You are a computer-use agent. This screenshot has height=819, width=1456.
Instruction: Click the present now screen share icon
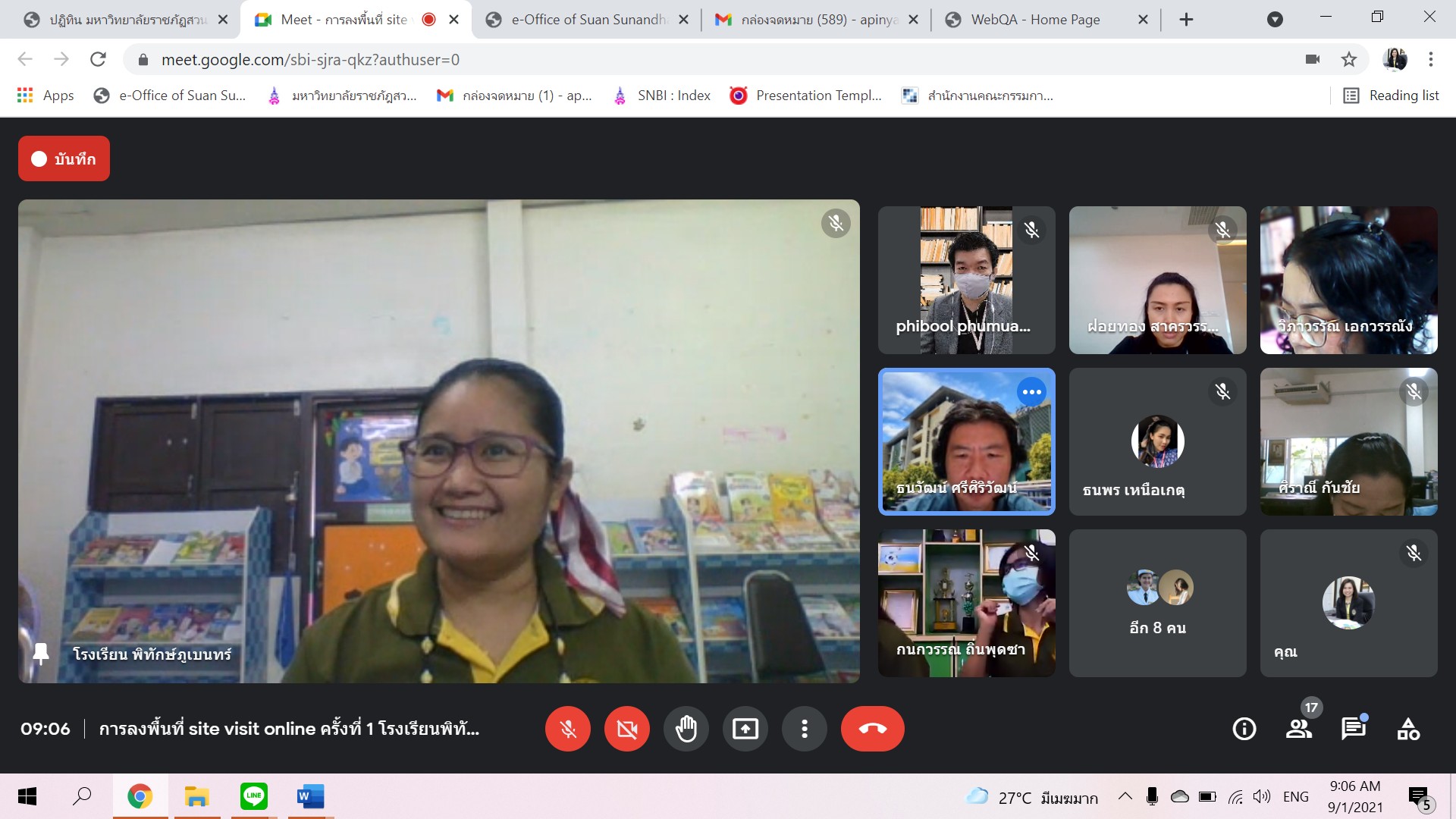coord(745,729)
